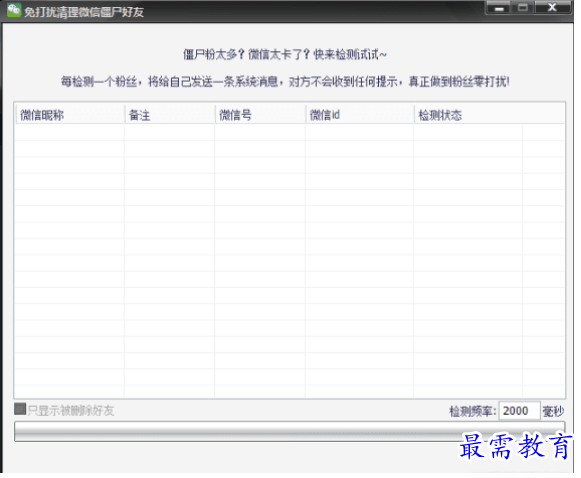Click the 每检测一个粉丝 description text

coord(285,81)
